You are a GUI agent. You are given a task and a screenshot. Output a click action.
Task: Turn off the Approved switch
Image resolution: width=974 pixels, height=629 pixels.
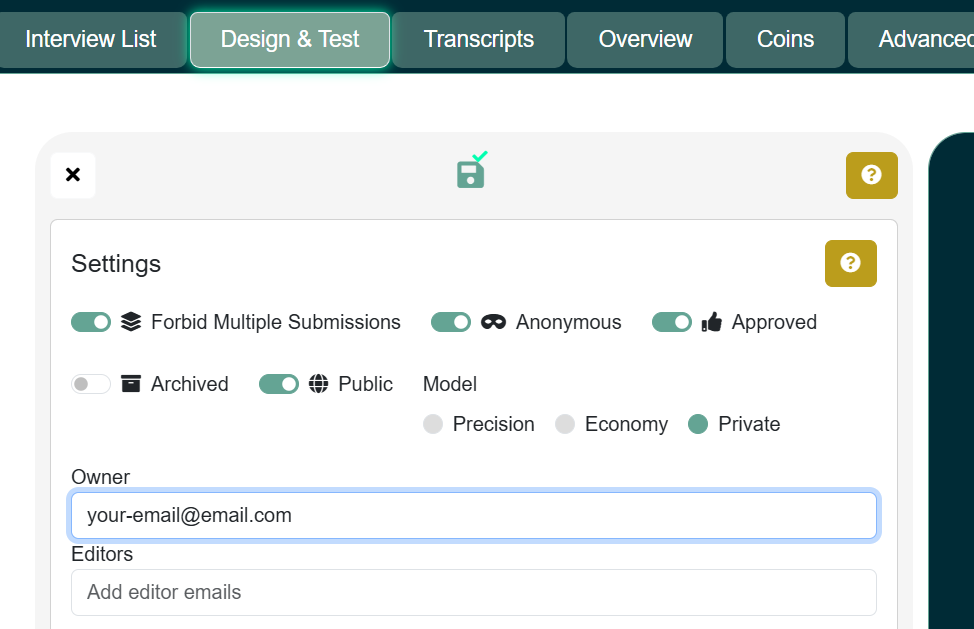671,322
